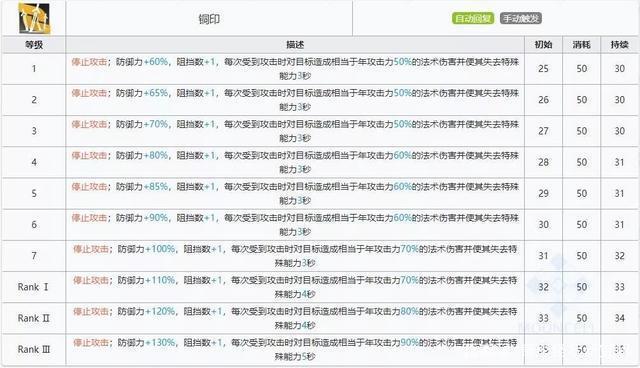Click initial value 29 in level 5 row
This screenshot has width=640, height=368.
[543, 193]
